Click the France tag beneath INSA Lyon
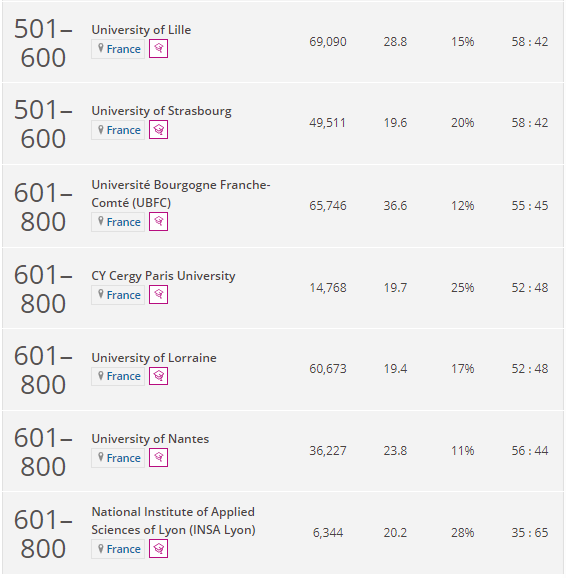This screenshot has height=578, width=566. click(x=118, y=549)
